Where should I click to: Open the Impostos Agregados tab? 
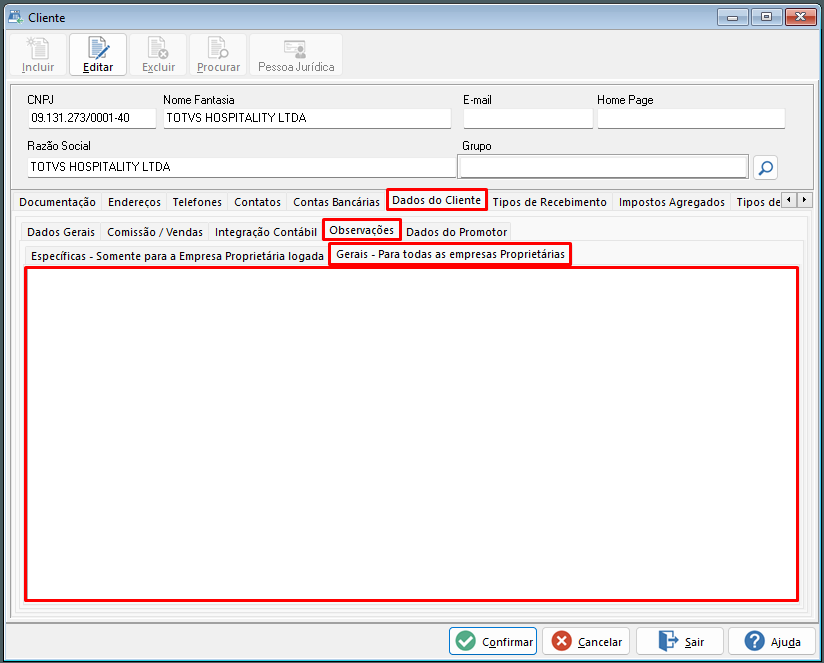[x=672, y=202]
